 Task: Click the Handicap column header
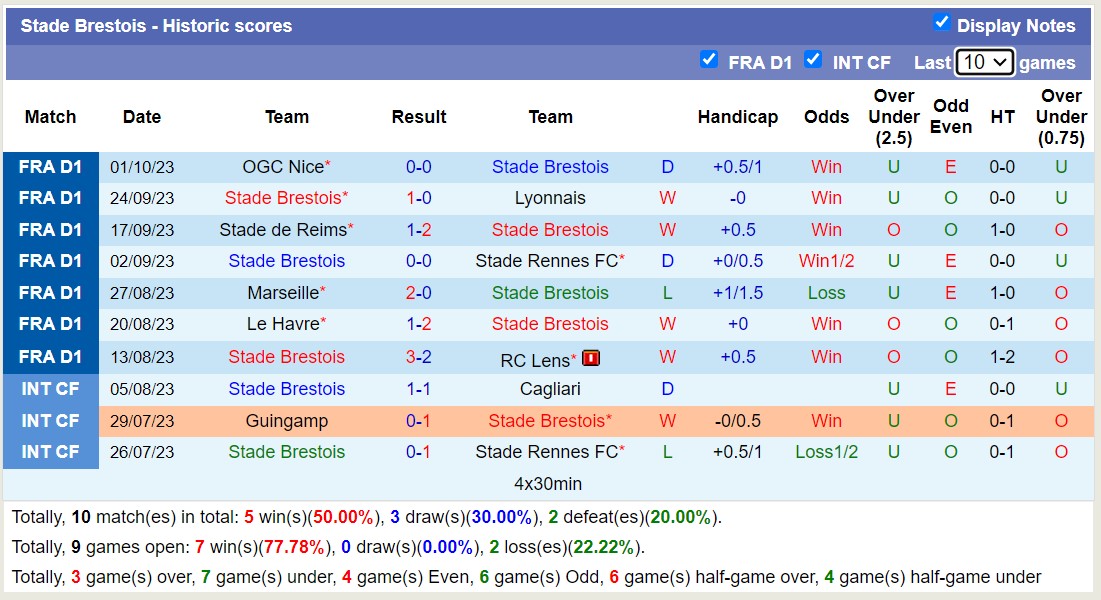click(x=737, y=117)
